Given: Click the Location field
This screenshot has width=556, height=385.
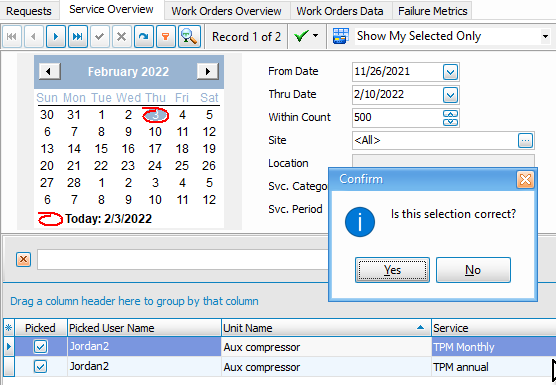Looking at the screenshot, I should (x=443, y=161).
